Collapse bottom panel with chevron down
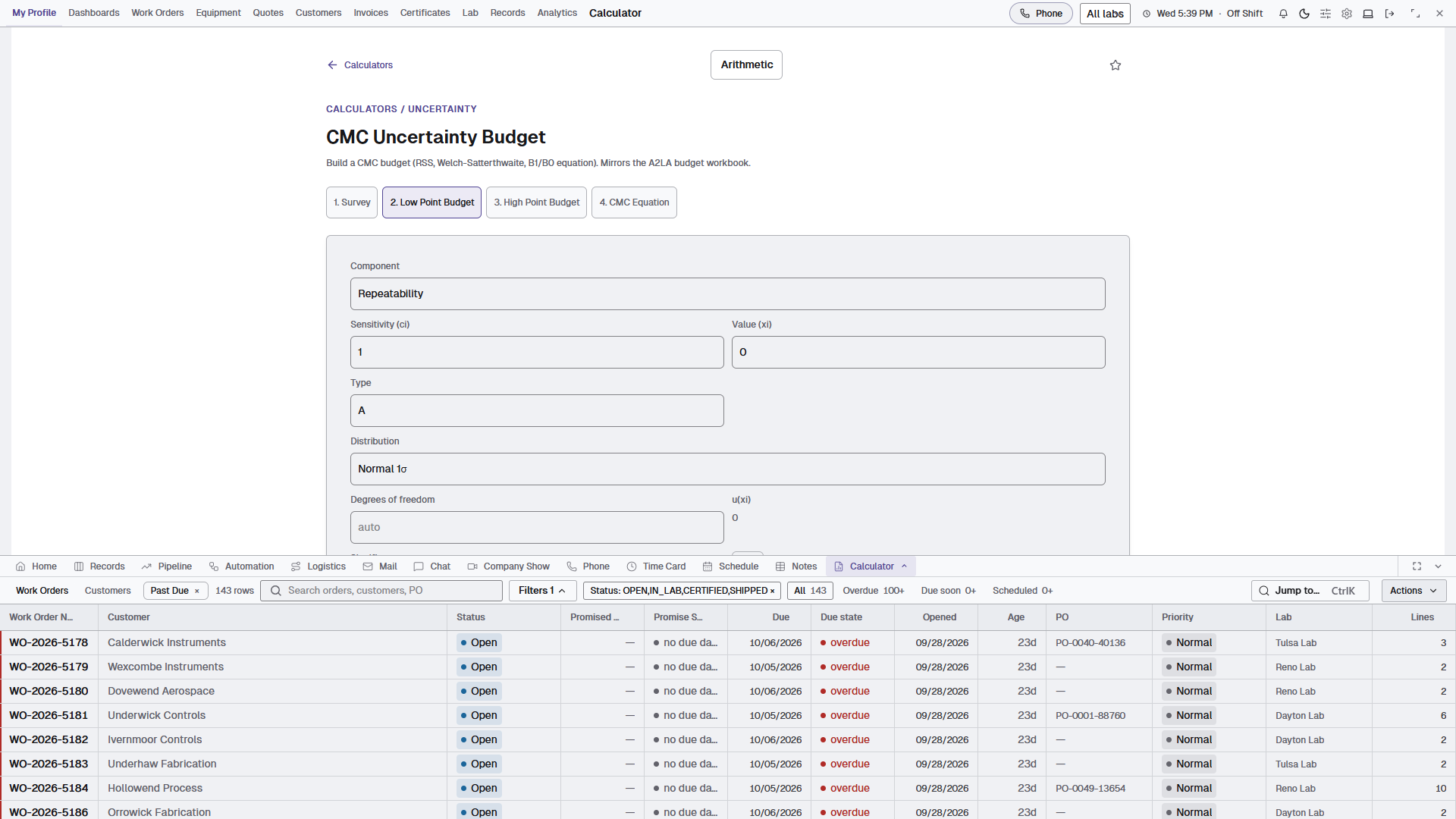 (1438, 566)
